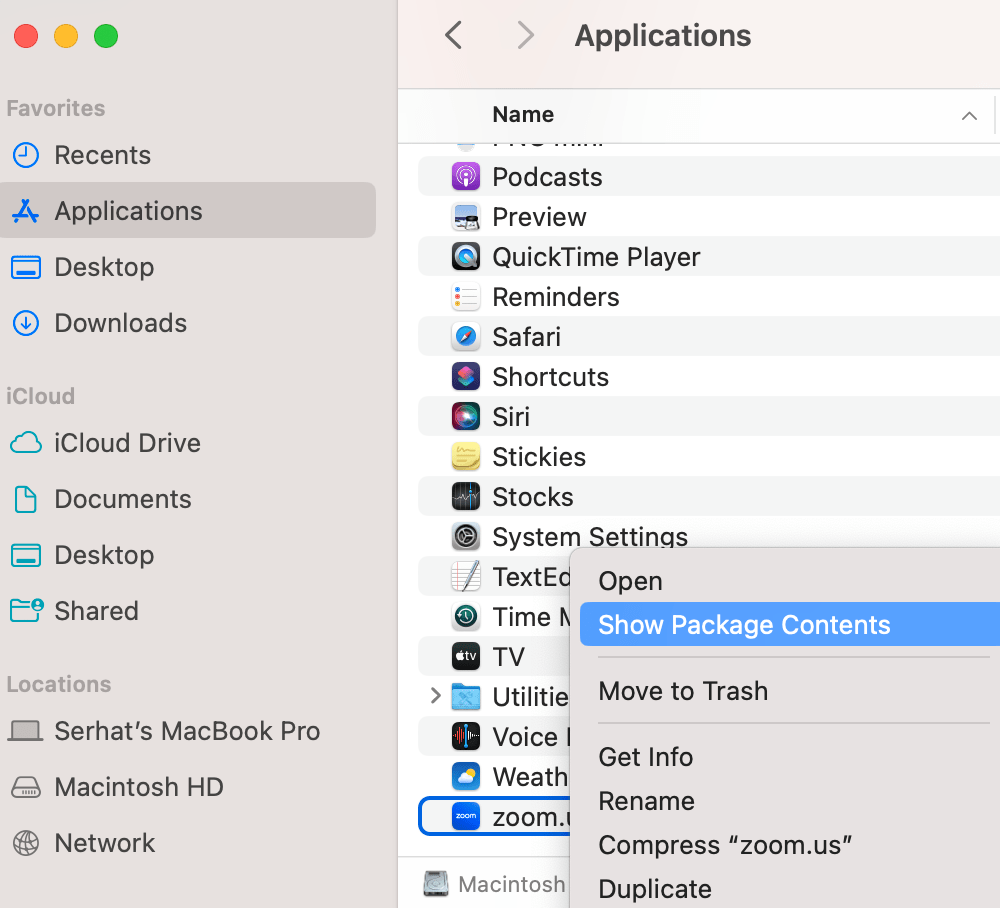This screenshot has height=908, width=1000.
Task: Click the Macintosh disk icon in path bar
Action: pos(436,884)
